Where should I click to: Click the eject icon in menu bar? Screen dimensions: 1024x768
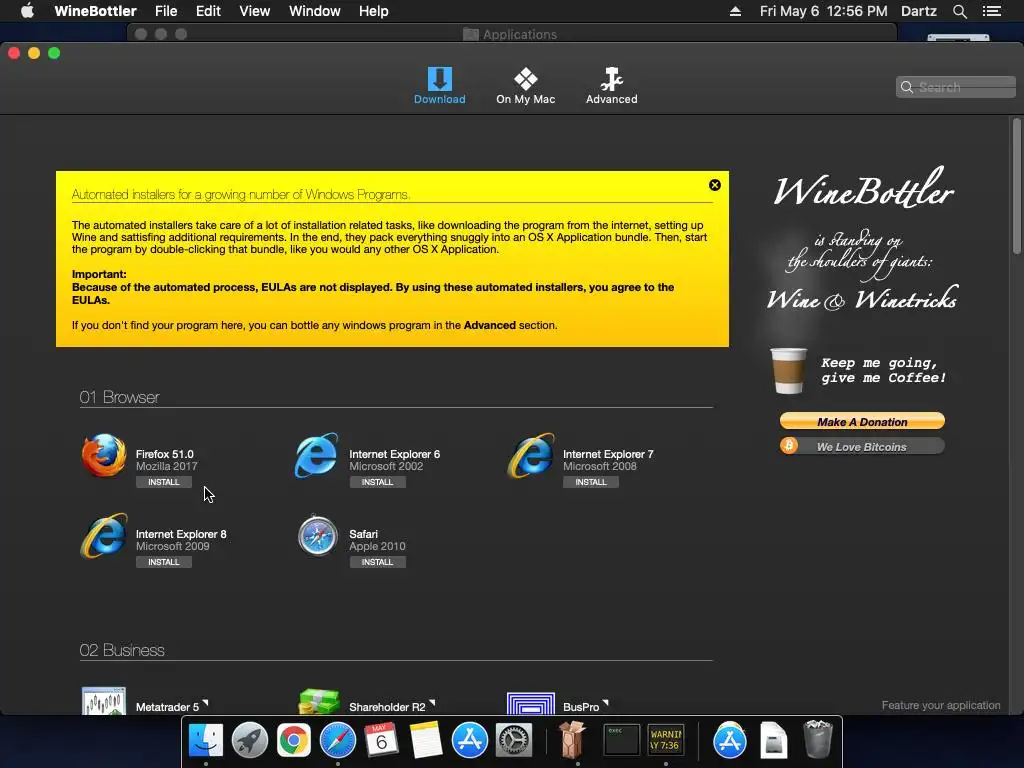pos(735,11)
